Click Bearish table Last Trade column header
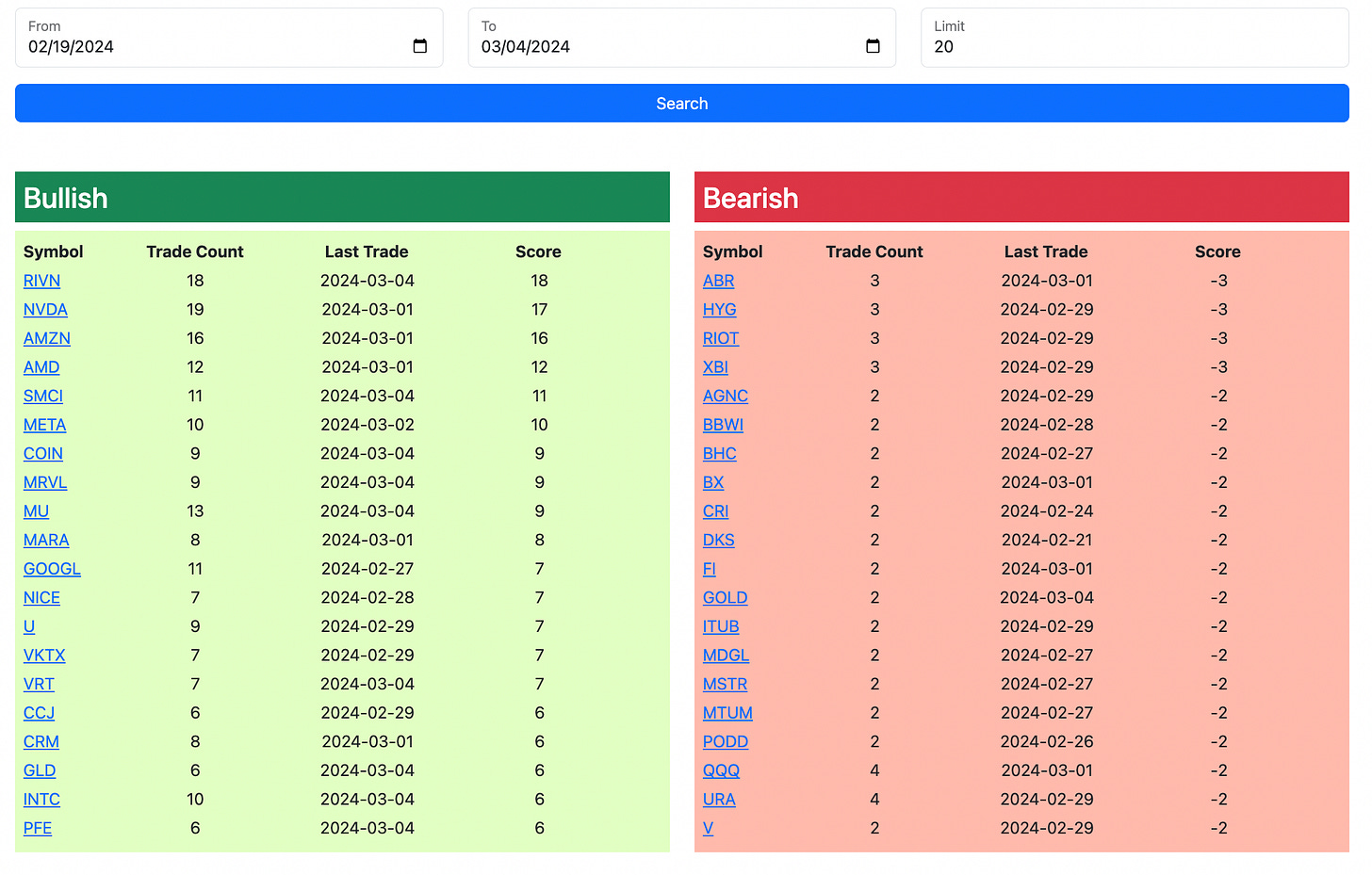 coord(1046,251)
